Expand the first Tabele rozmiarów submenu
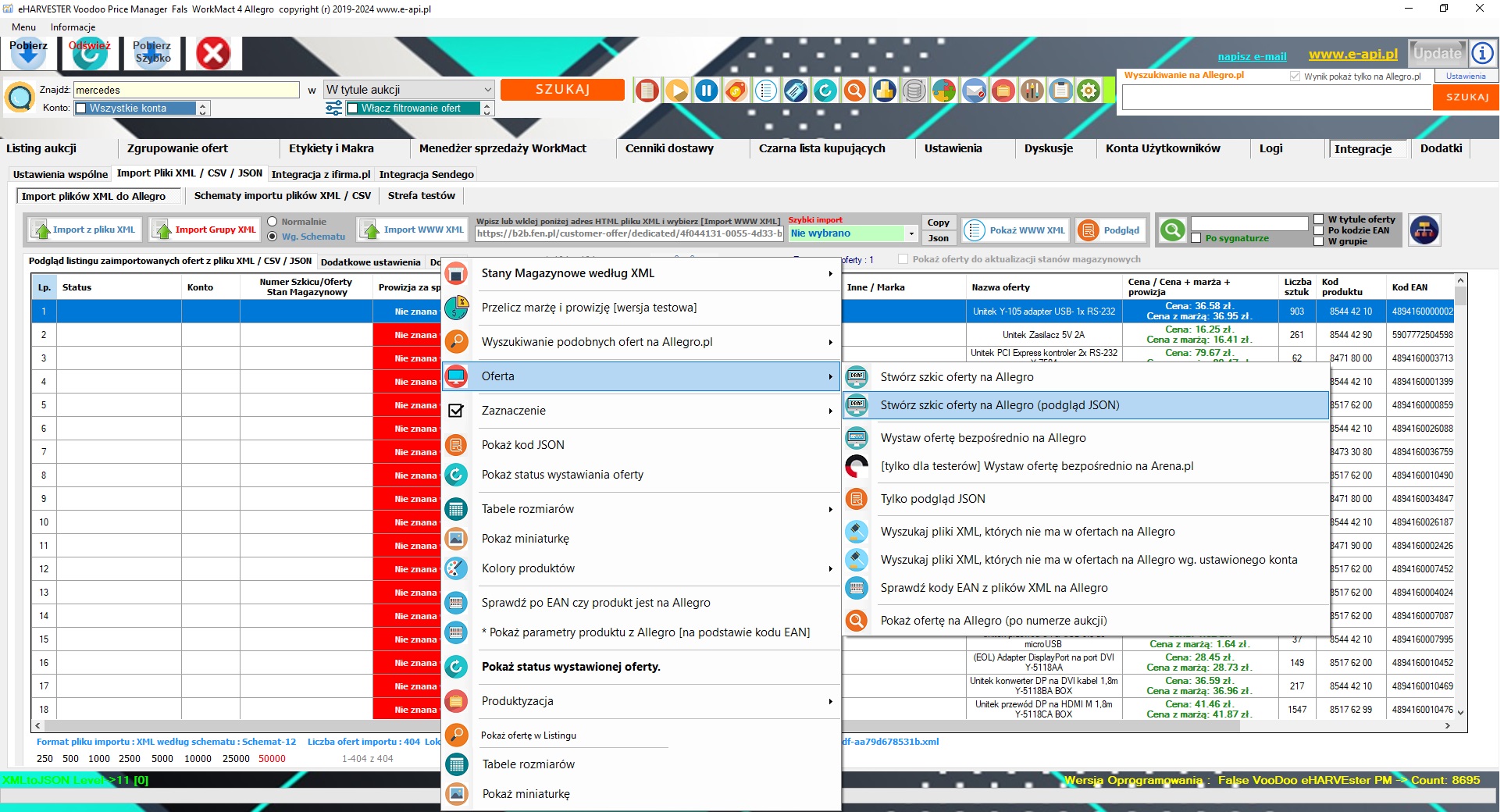Viewport: 1504px width, 812px height. 640,509
